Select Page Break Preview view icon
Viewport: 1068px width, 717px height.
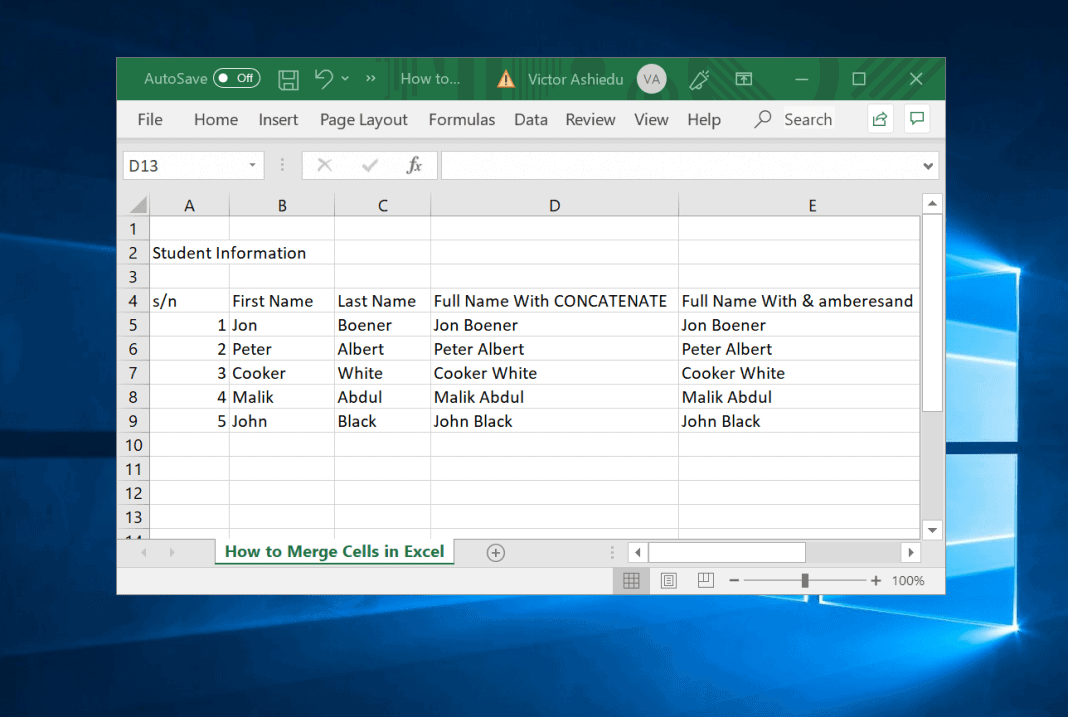705,580
